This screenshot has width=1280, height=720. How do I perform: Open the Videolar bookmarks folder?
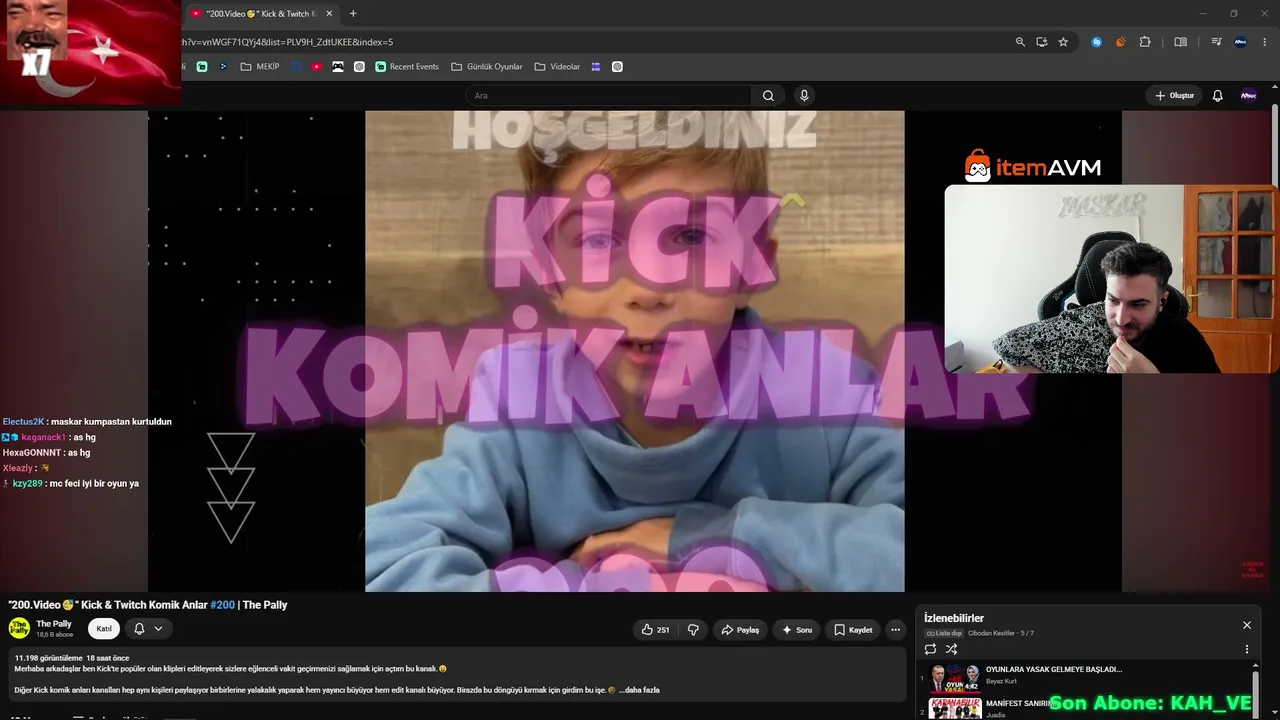[x=557, y=67]
